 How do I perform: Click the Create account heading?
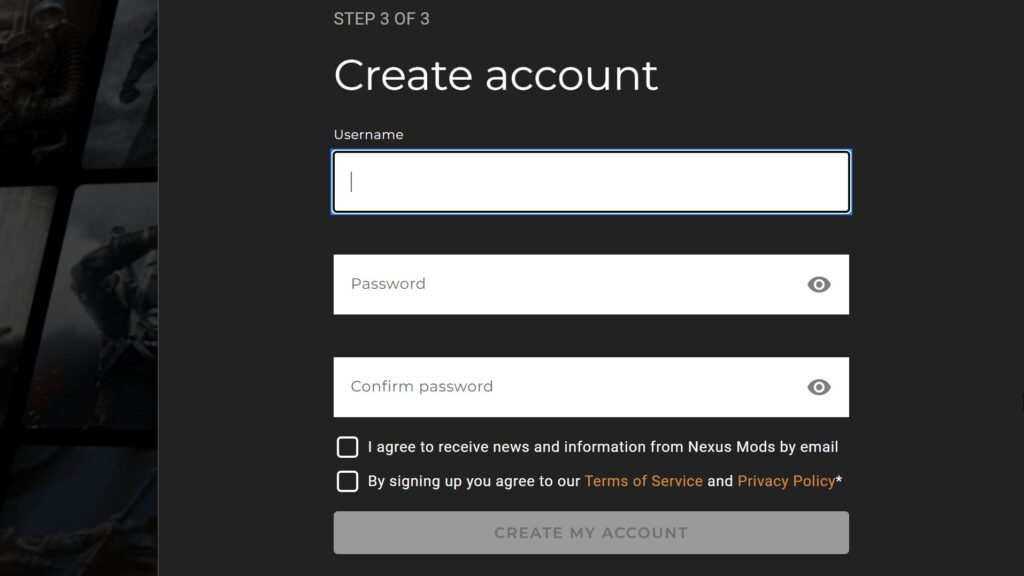click(495, 76)
